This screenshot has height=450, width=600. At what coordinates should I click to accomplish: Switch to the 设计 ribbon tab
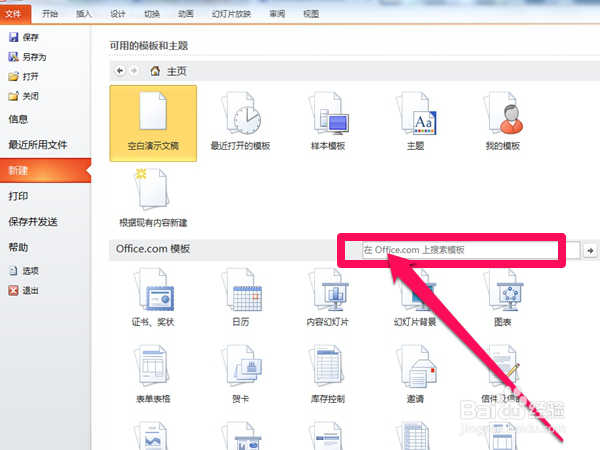point(118,14)
